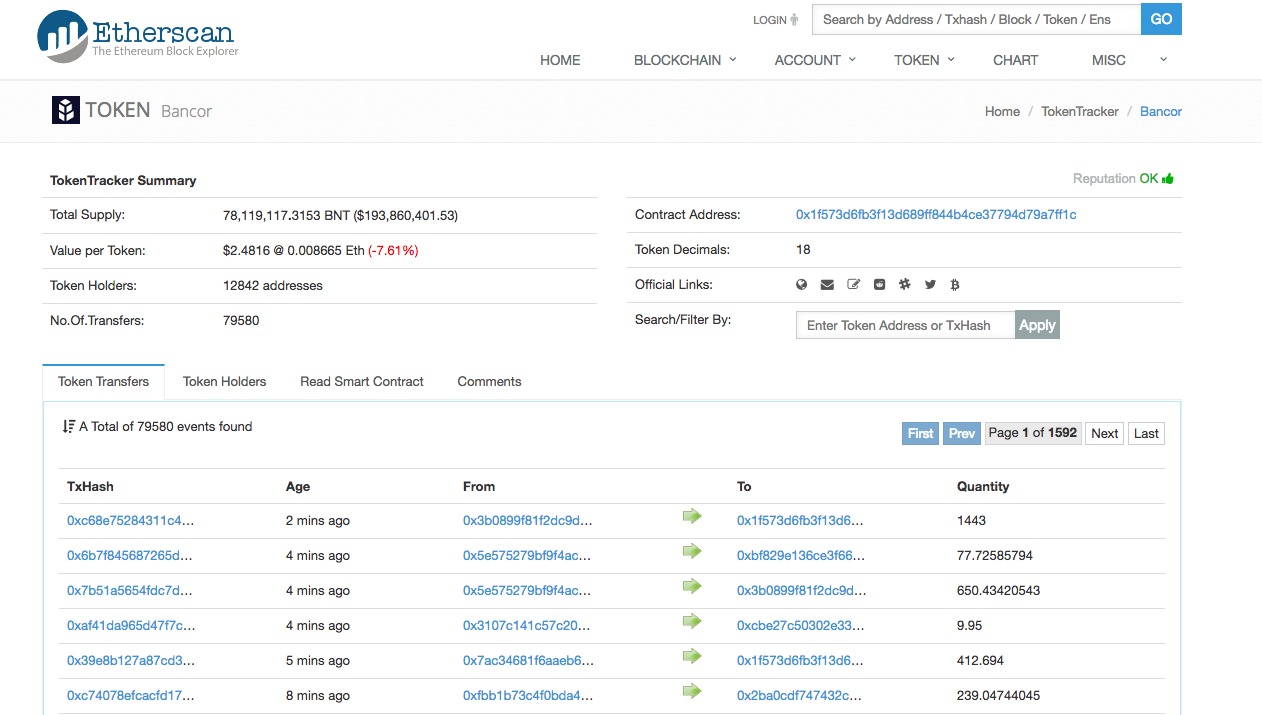1262x715 pixels.
Task: Focus the address/txhash search field
Action: click(x=976, y=19)
